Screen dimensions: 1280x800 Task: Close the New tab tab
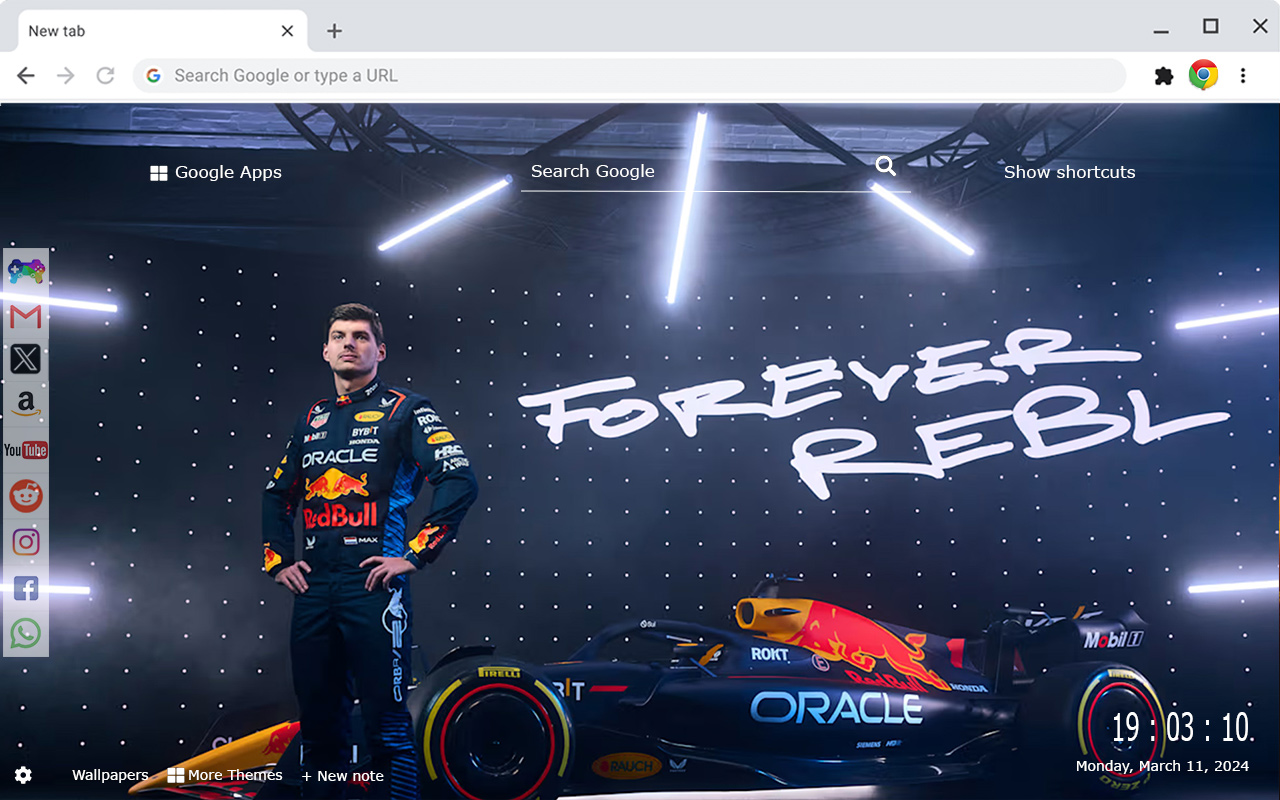click(287, 31)
